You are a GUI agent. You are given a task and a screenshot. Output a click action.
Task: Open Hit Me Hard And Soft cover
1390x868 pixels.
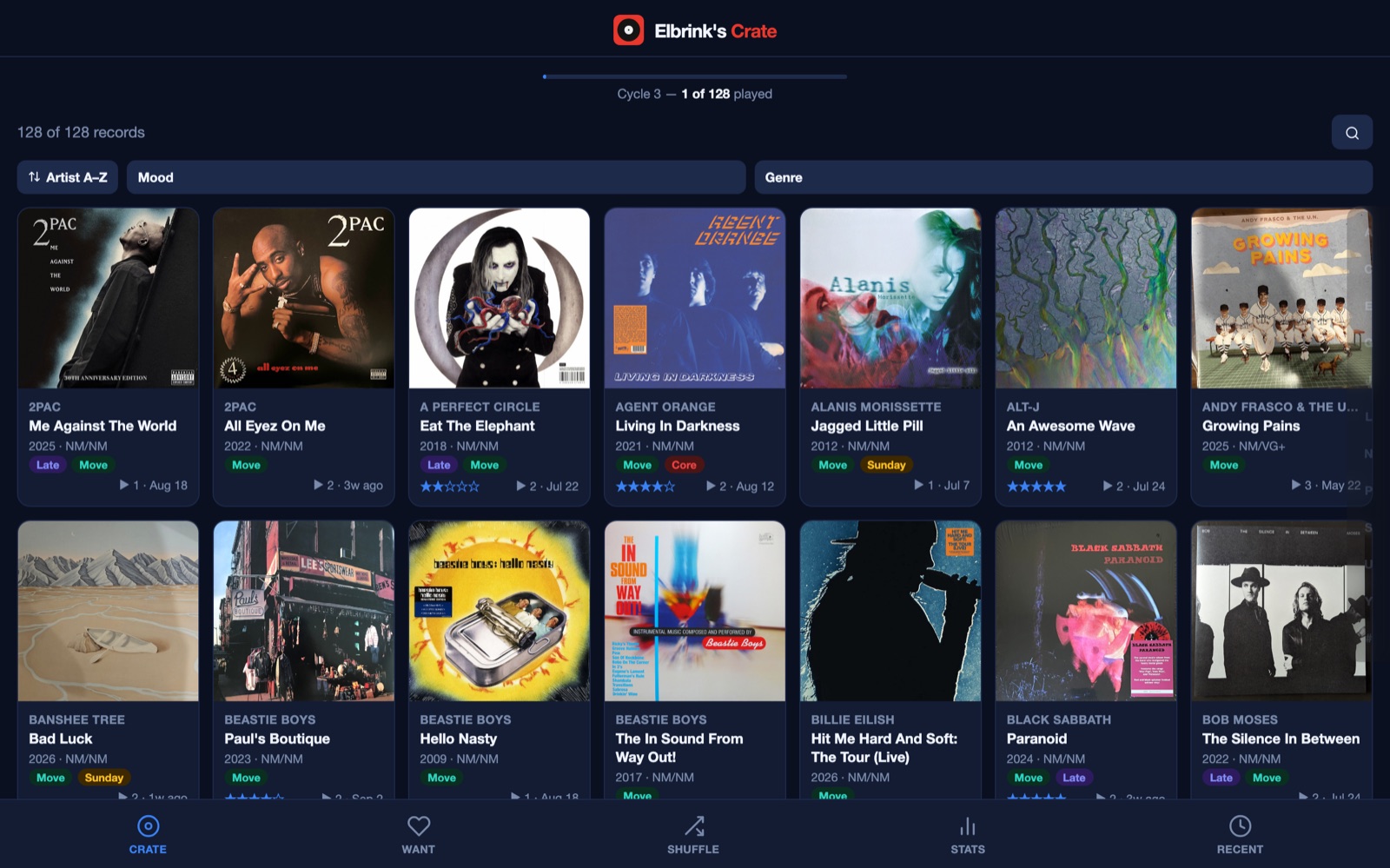coord(890,611)
